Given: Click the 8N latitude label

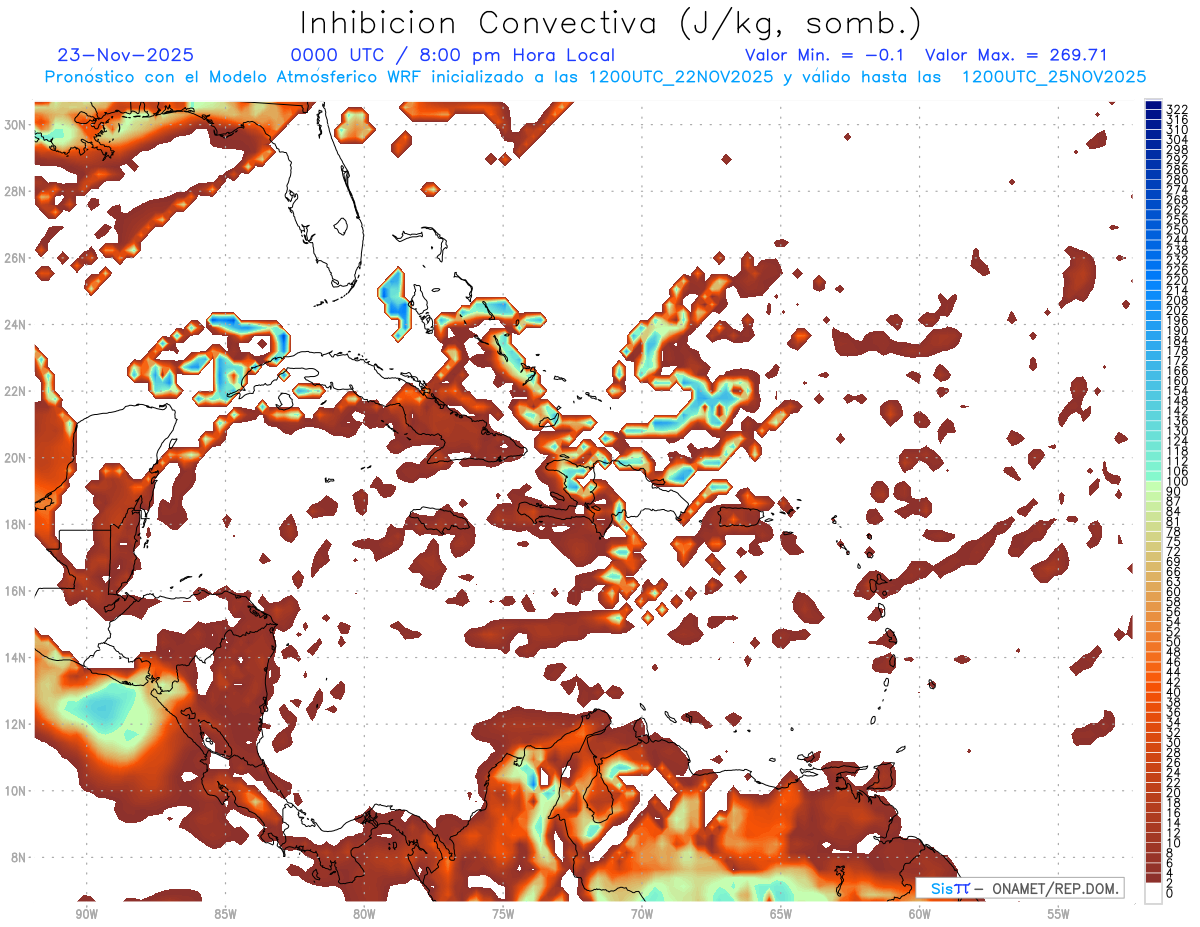Looking at the screenshot, I should tap(19, 857).
